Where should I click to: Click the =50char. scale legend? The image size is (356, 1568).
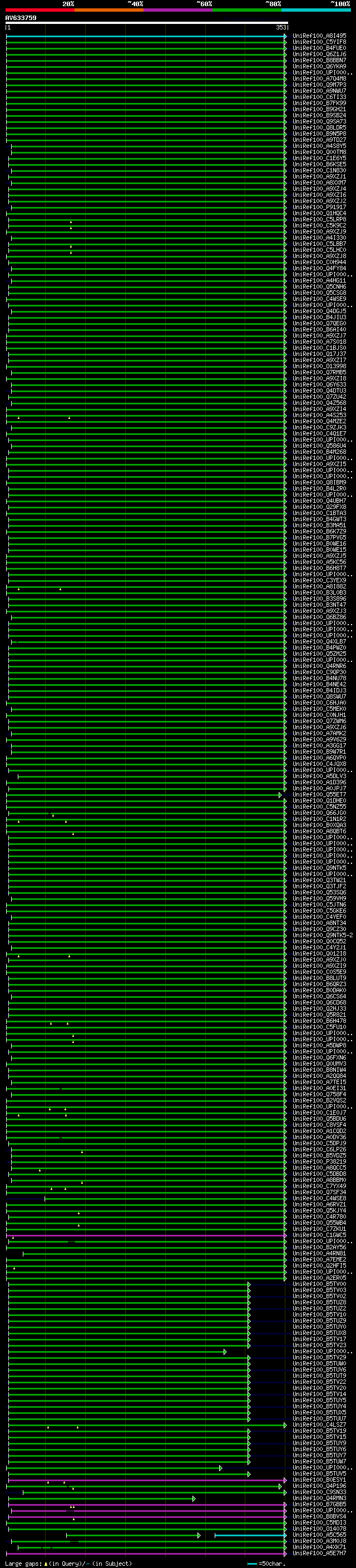point(266,1563)
